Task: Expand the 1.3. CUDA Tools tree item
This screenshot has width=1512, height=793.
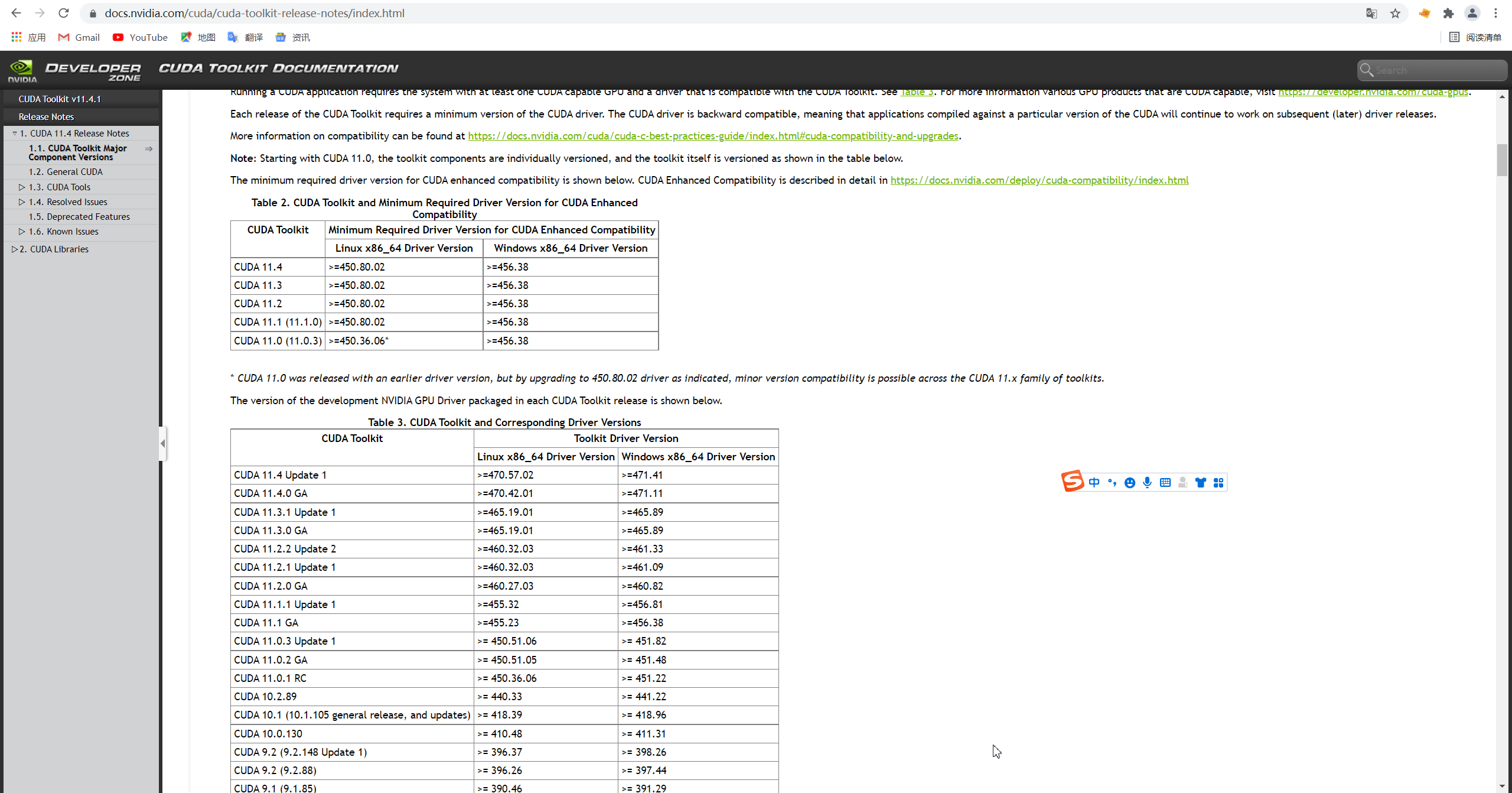Action: coord(22,187)
